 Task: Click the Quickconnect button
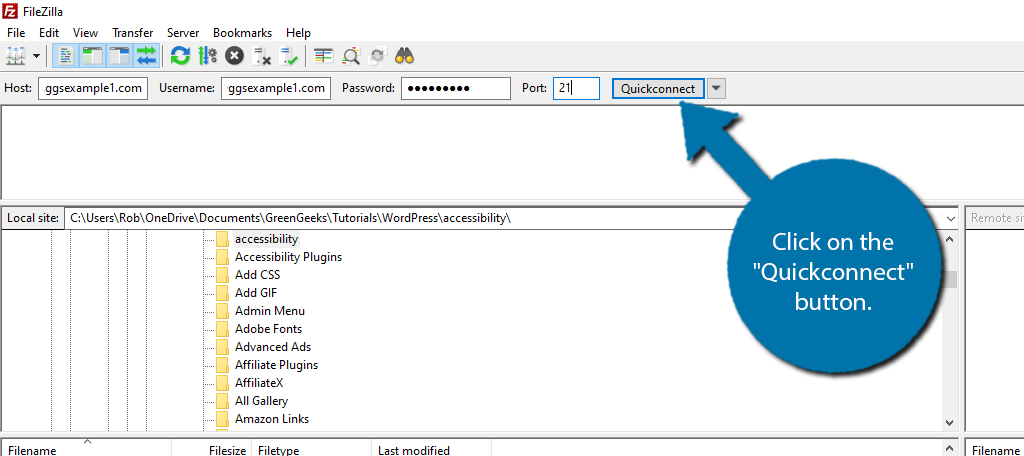[x=657, y=89]
